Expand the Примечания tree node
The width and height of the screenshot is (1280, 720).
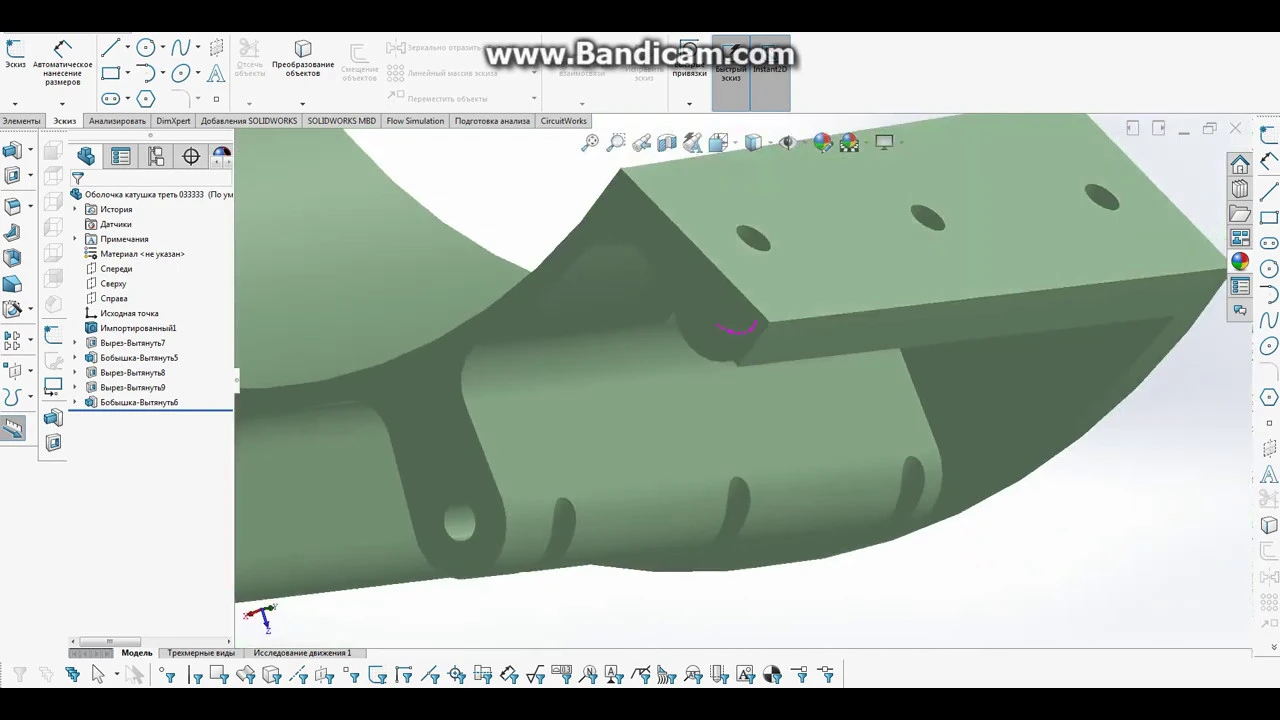click(x=75, y=239)
